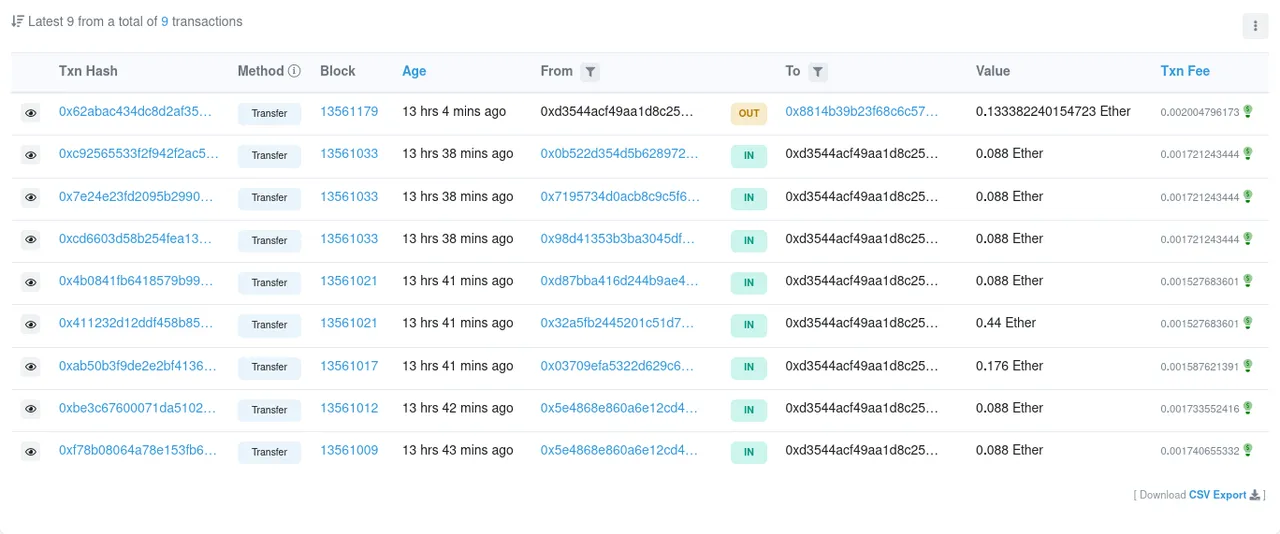Preview transaction 0xbe3c67600071da5102 with eye icon

[31, 409]
